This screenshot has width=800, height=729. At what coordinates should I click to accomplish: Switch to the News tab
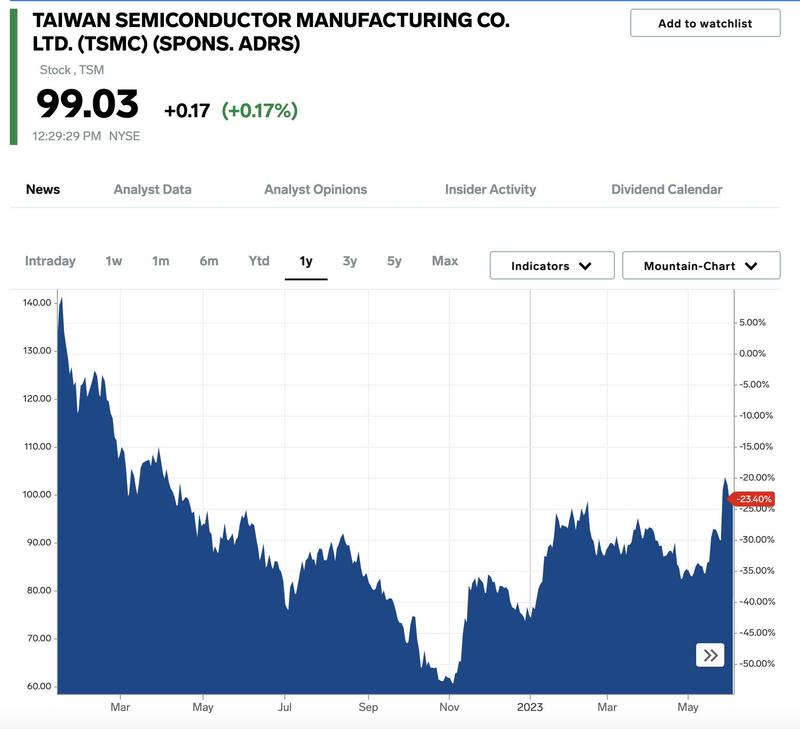coord(43,189)
